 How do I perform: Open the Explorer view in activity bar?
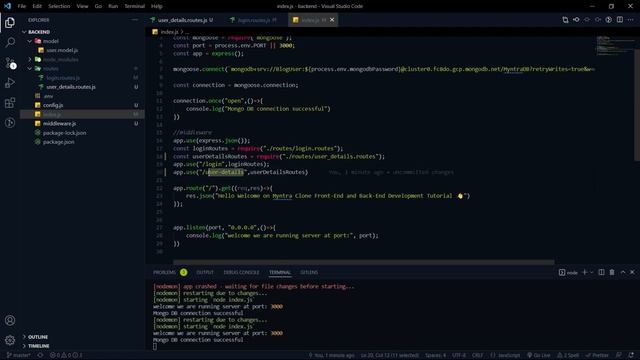tap(10, 22)
